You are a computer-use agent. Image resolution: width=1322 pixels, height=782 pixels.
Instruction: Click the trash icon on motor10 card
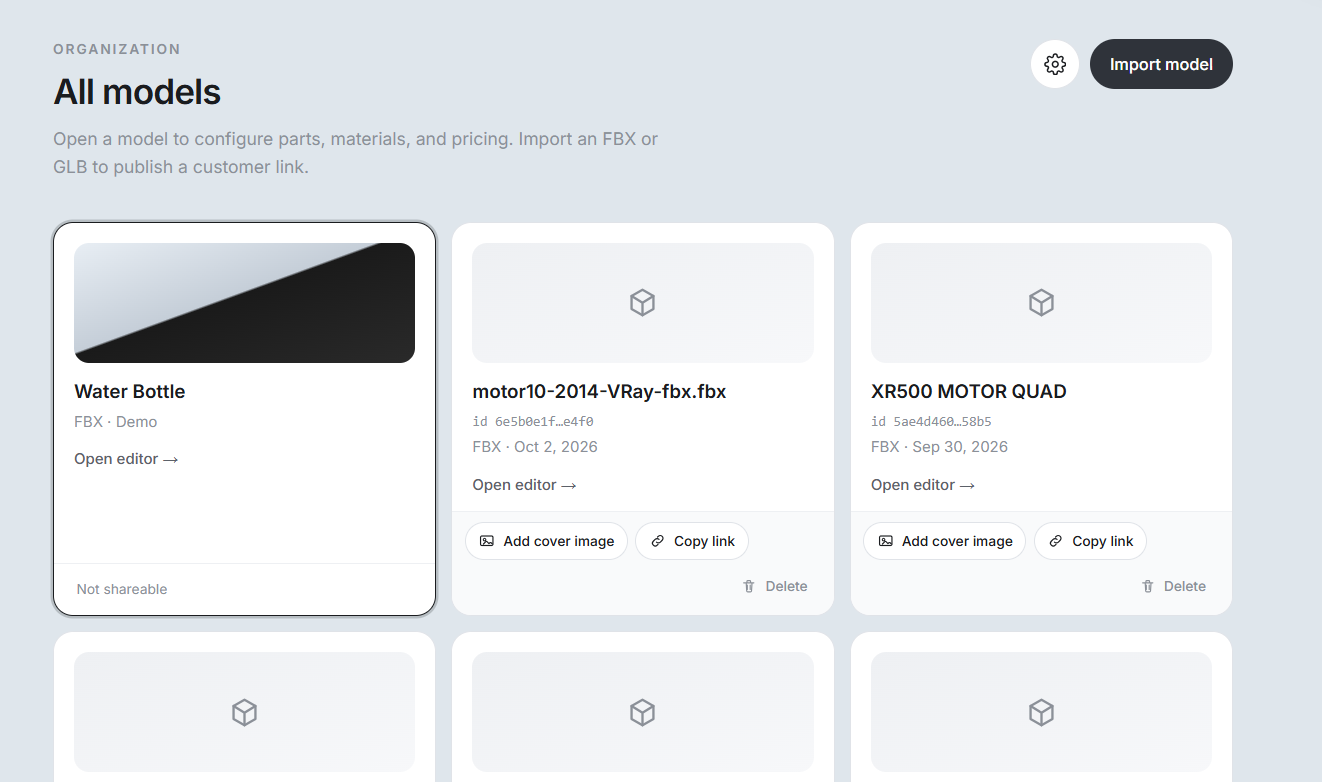(x=749, y=586)
